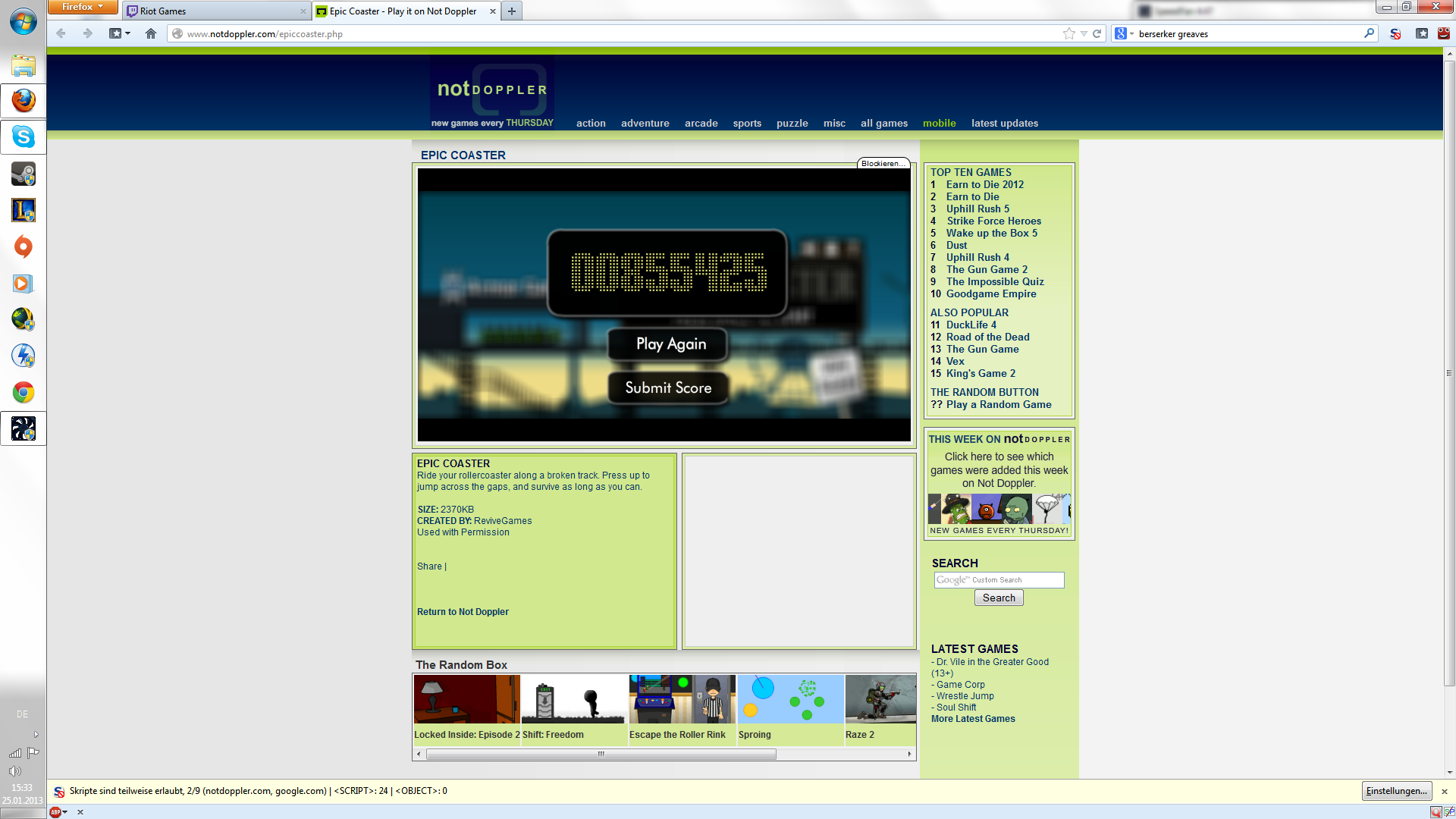This screenshot has width=1456, height=819.
Task: Follow the Return to Not Doppler link
Action: click(463, 612)
